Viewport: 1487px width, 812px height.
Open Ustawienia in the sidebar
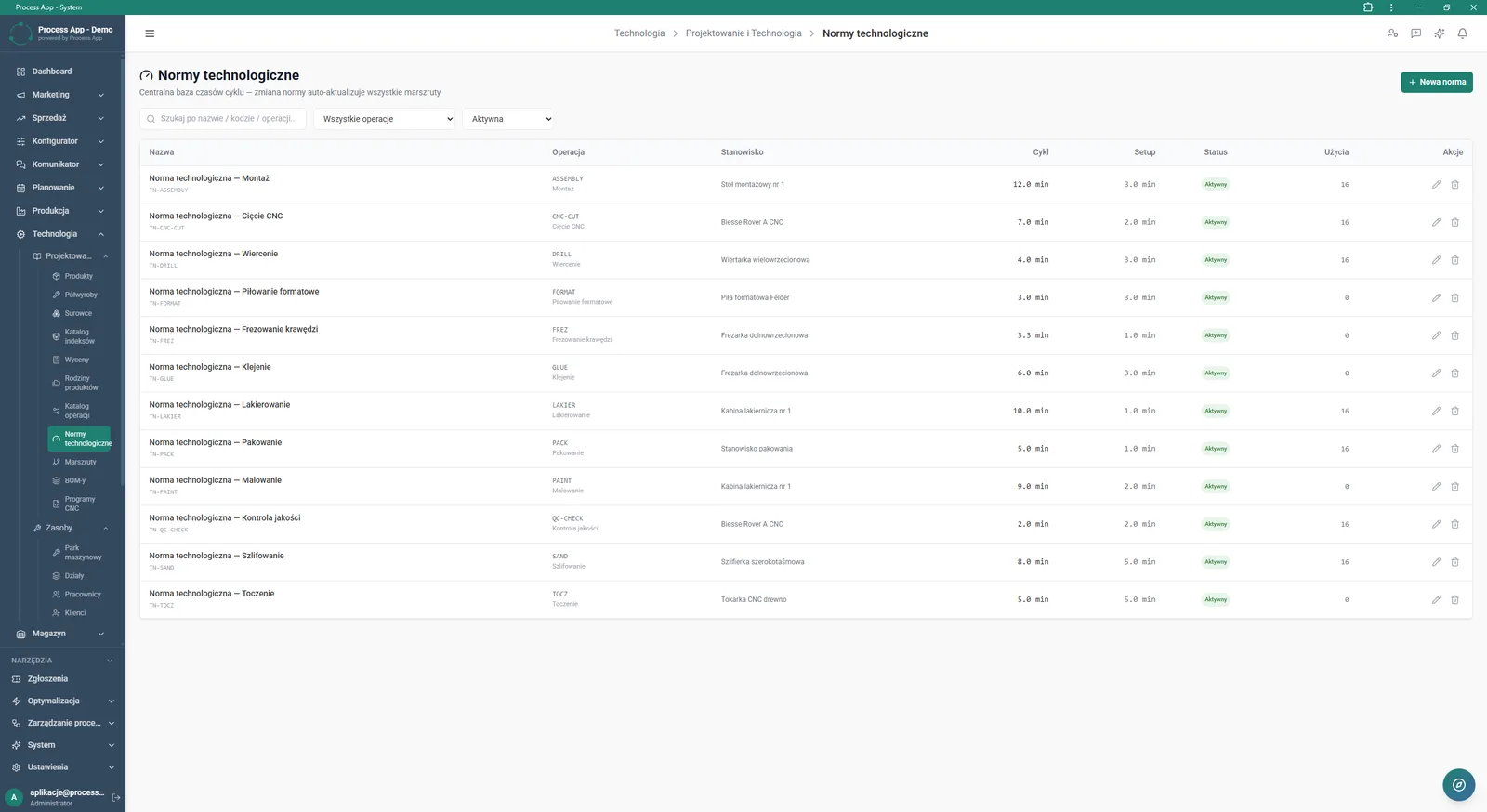click(x=62, y=767)
